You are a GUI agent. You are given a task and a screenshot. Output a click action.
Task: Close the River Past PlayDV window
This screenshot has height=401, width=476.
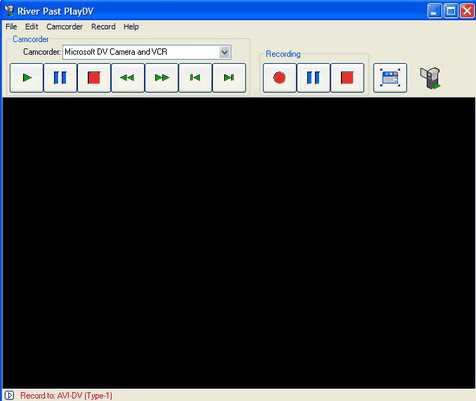[x=467, y=11]
